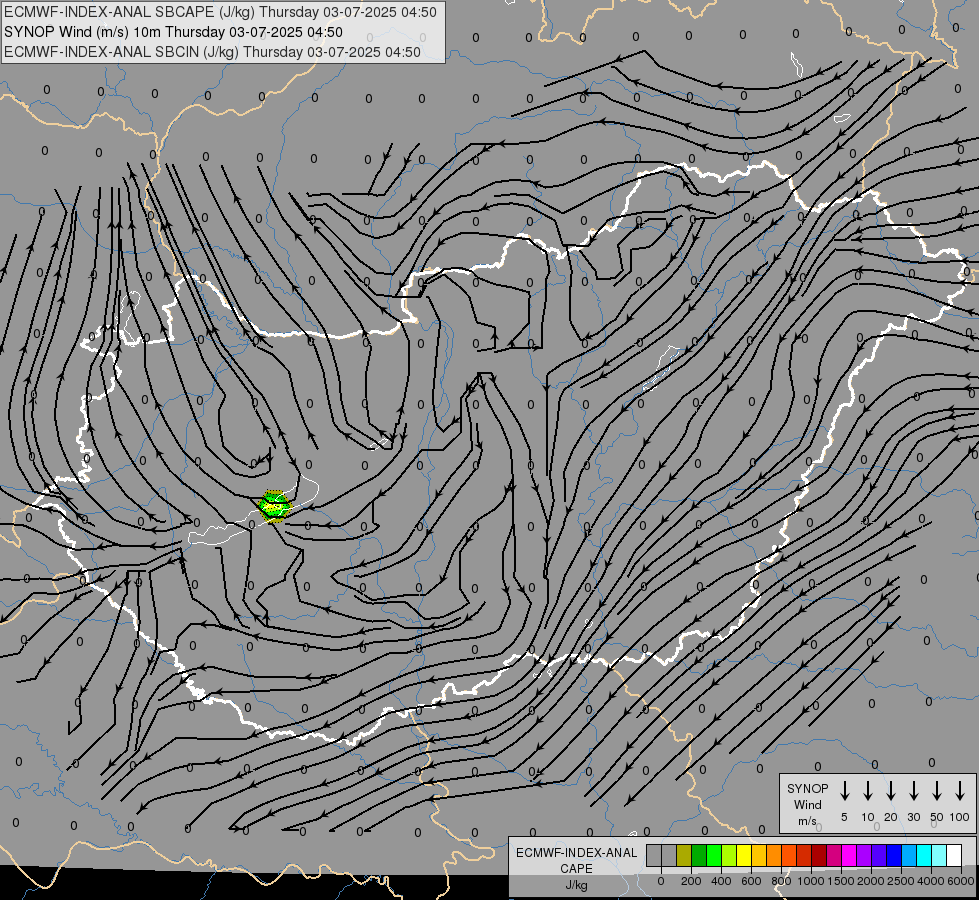The width and height of the screenshot is (979, 900).
Task: Click the 30 m/s wind speed label
Action: [x=913, y=817]
